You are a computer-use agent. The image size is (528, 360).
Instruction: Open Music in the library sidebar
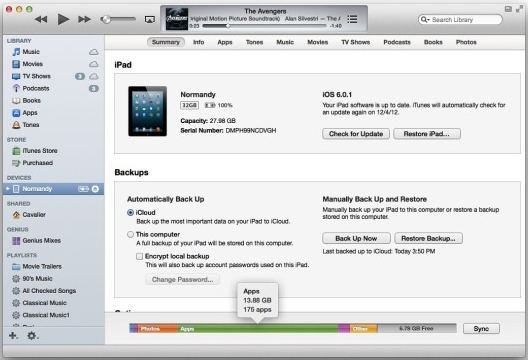click(31, 52)
